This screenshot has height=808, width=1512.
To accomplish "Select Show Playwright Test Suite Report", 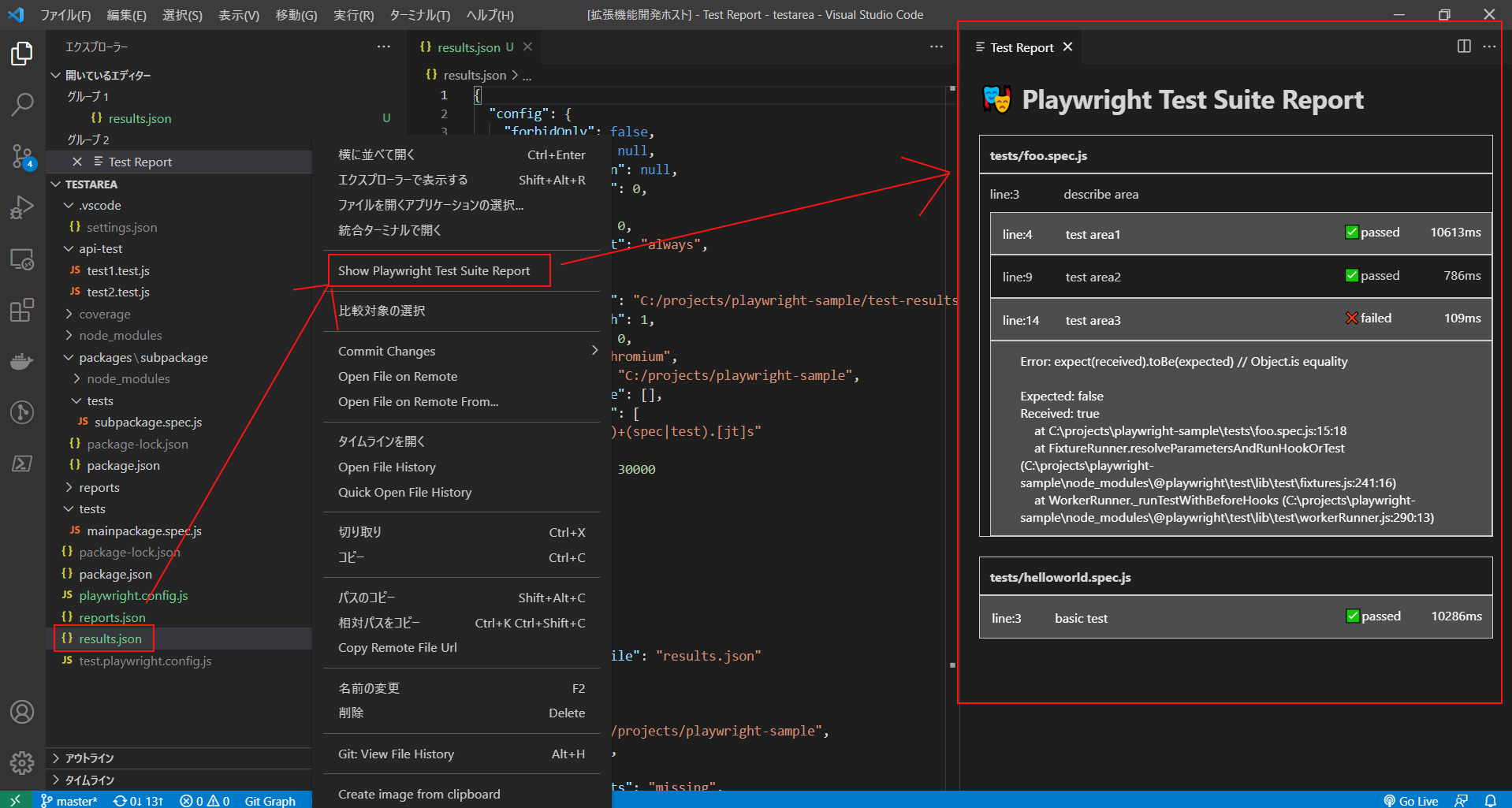I will coord(462,270).
